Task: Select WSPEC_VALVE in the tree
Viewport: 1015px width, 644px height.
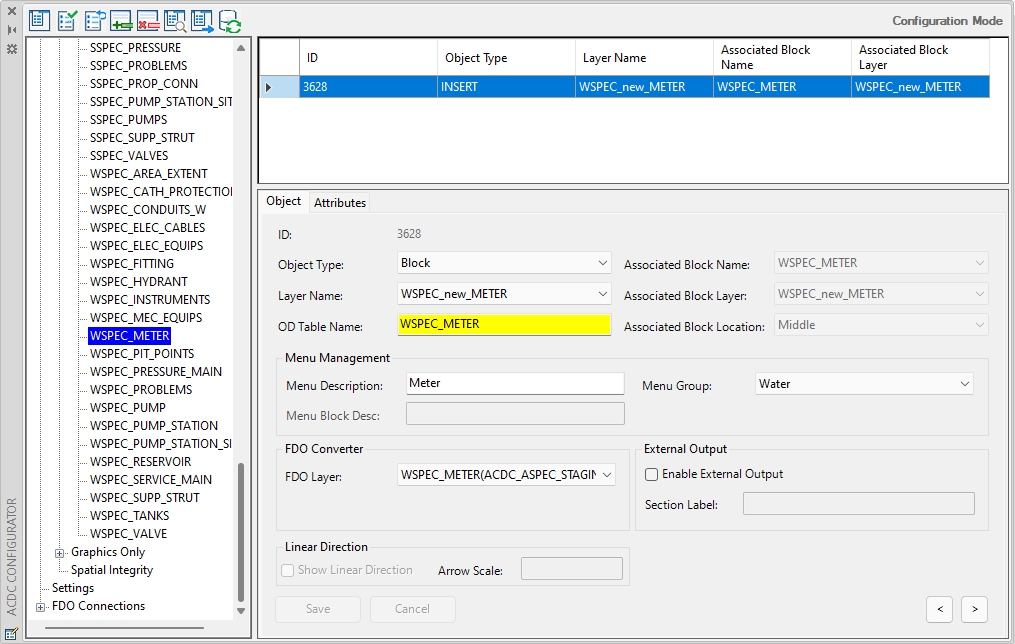Action: [x=128, y=534]
